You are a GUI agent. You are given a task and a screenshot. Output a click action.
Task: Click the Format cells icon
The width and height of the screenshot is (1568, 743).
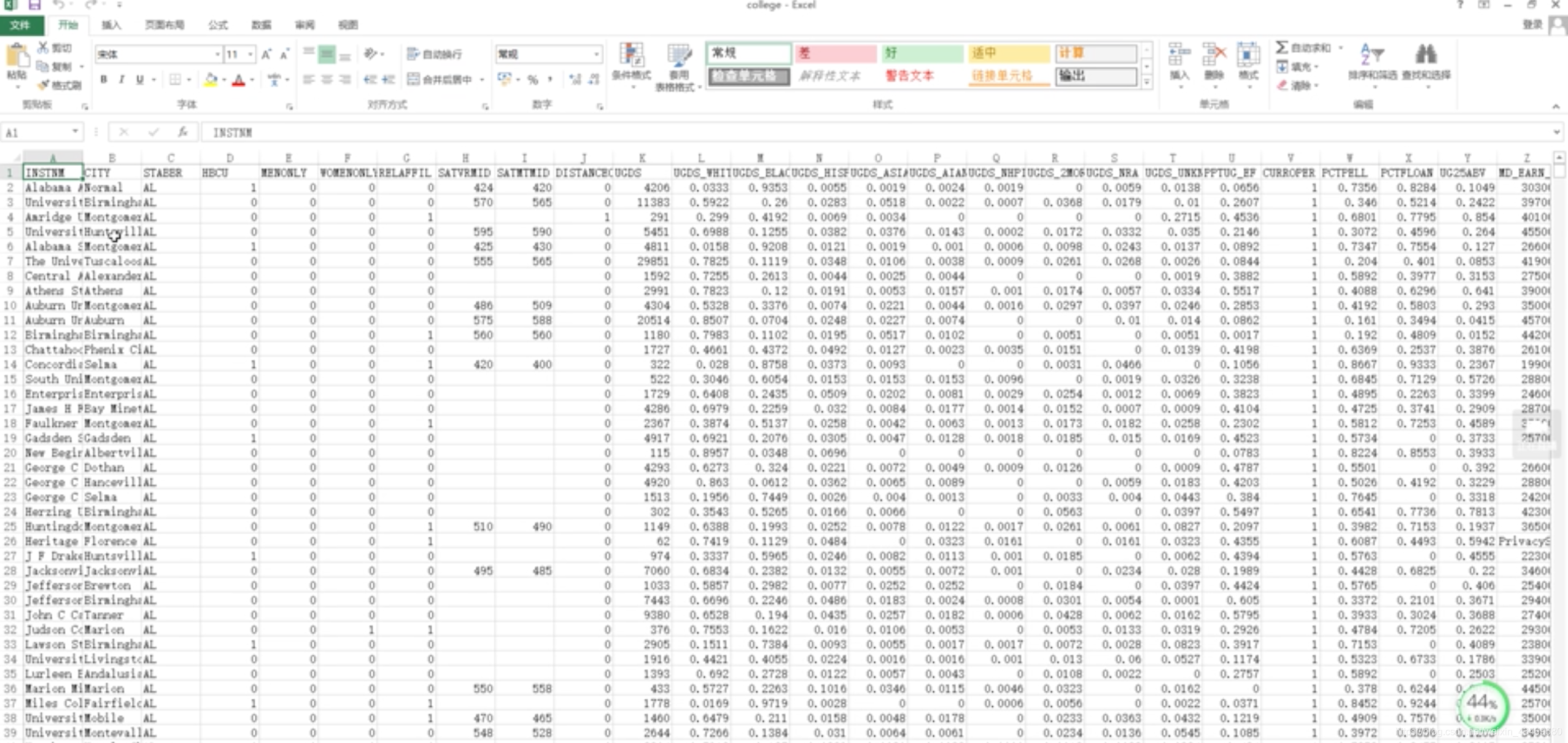click(1248, 54)
